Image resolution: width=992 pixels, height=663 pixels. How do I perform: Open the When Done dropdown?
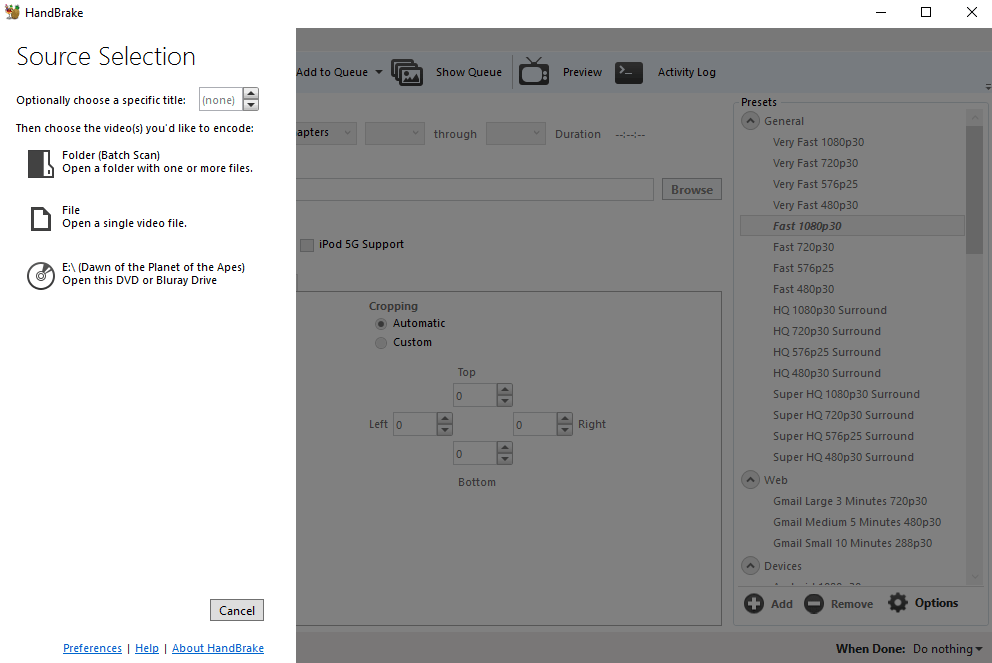(x=948, y=649)
